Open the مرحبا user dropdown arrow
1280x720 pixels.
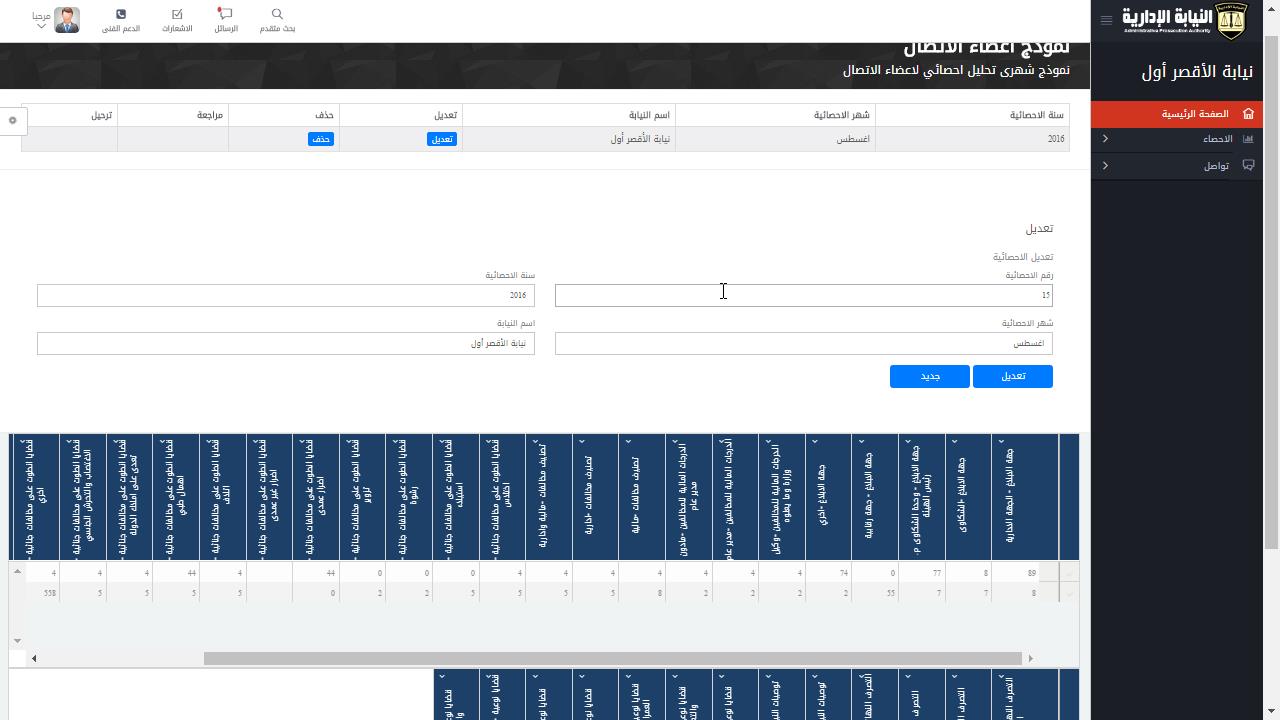[x=41, y=27]
